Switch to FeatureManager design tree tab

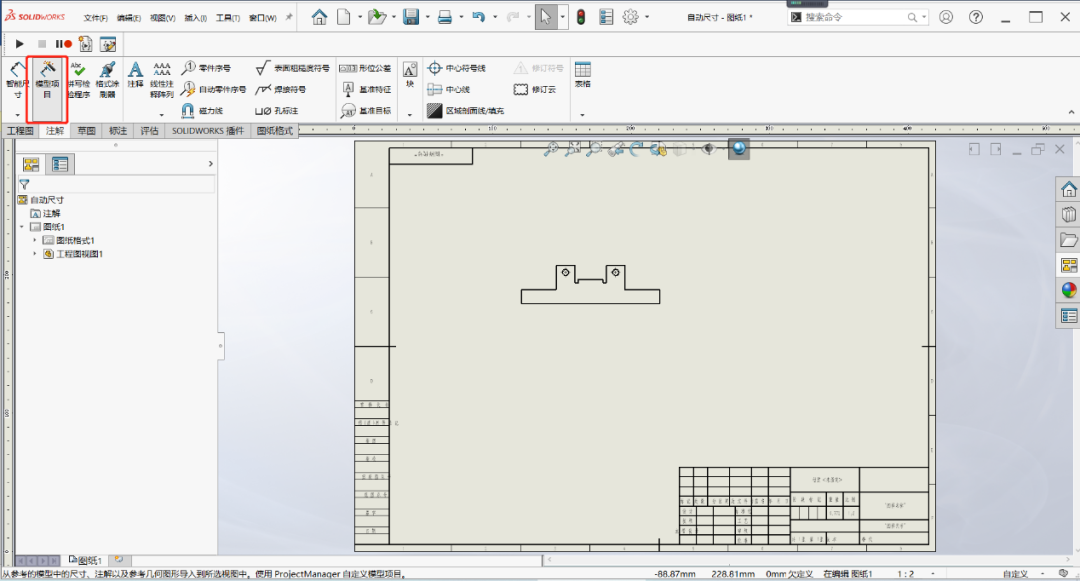tap(31, 164)
